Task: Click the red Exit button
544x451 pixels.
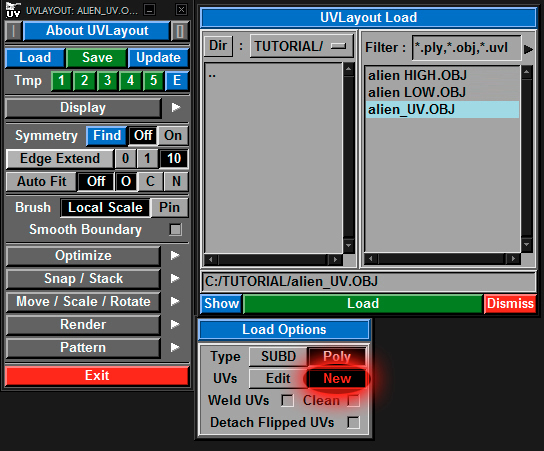Action: pyautogui.click(x=97, y=376)
